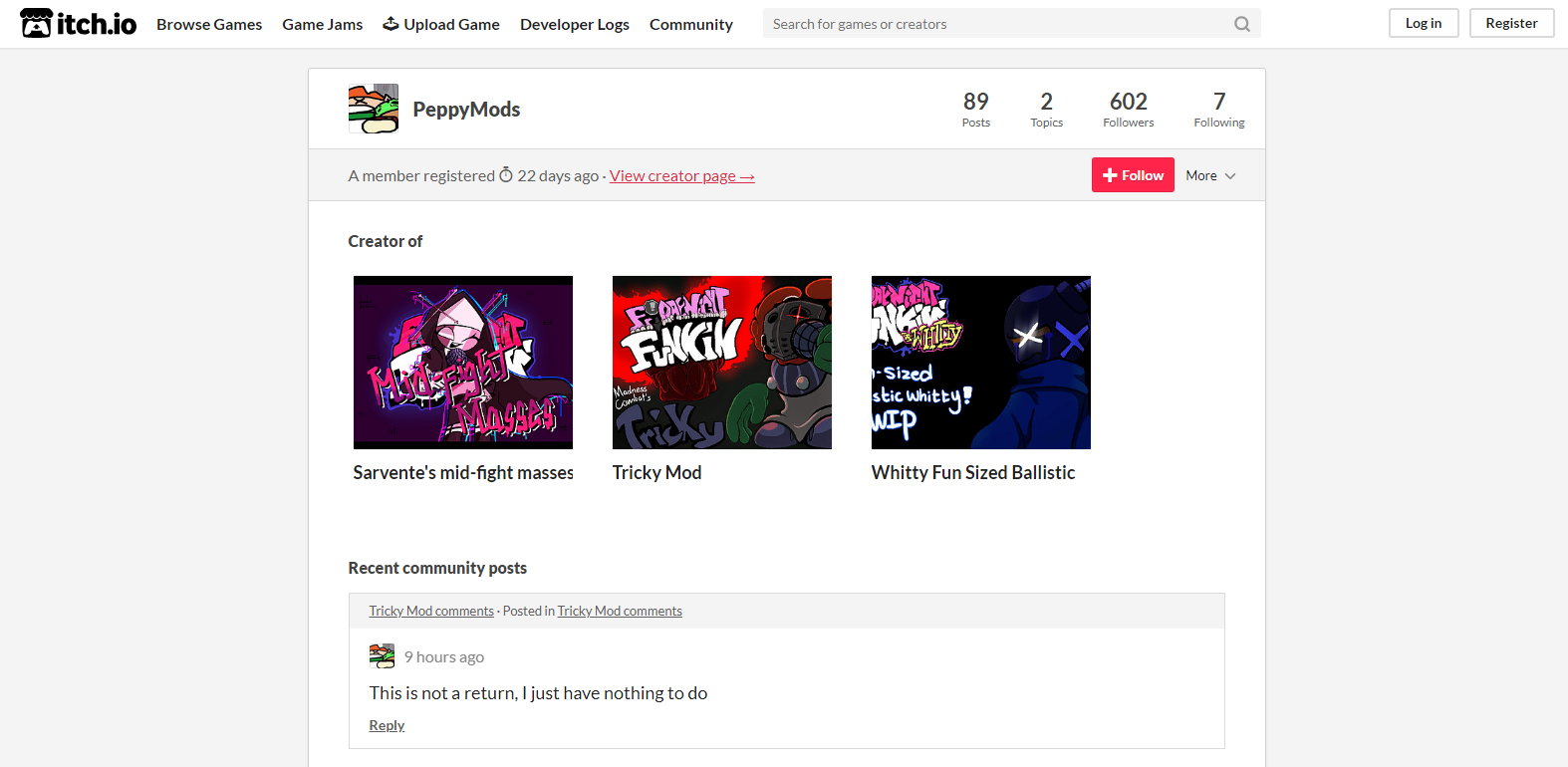
Task: Open Browse Games menu
Action: click(209, 24)
